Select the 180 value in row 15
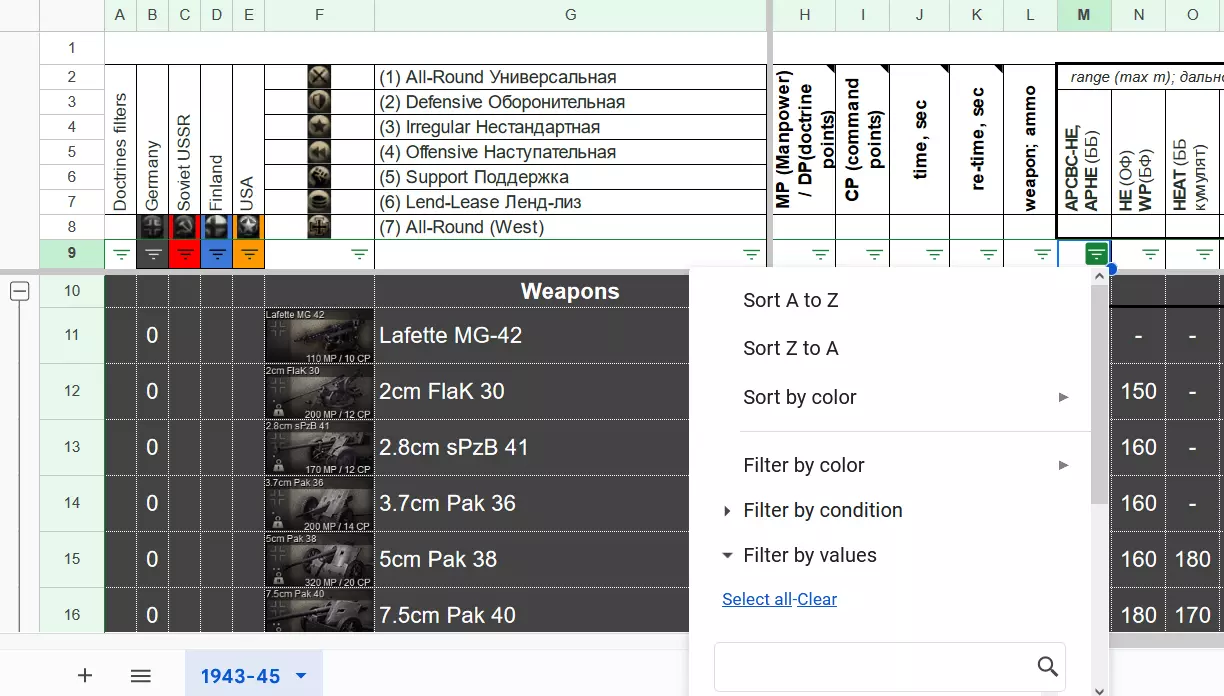 pos(1192,560)
